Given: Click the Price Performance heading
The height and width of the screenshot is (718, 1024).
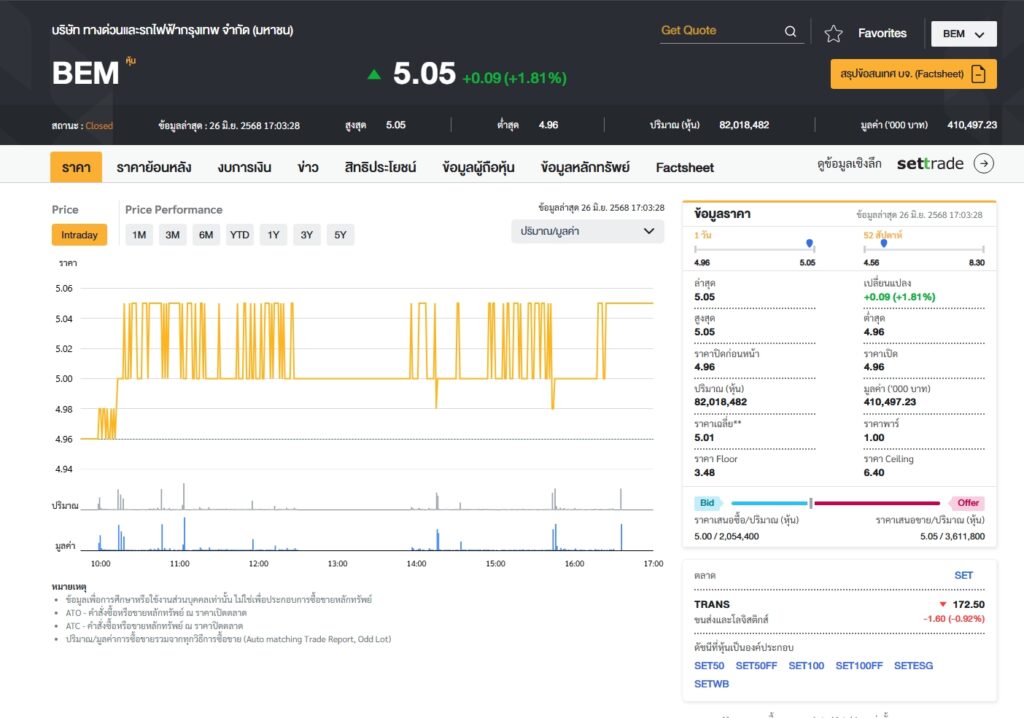Looking at the screenshot, I should (x=174, y=210).
